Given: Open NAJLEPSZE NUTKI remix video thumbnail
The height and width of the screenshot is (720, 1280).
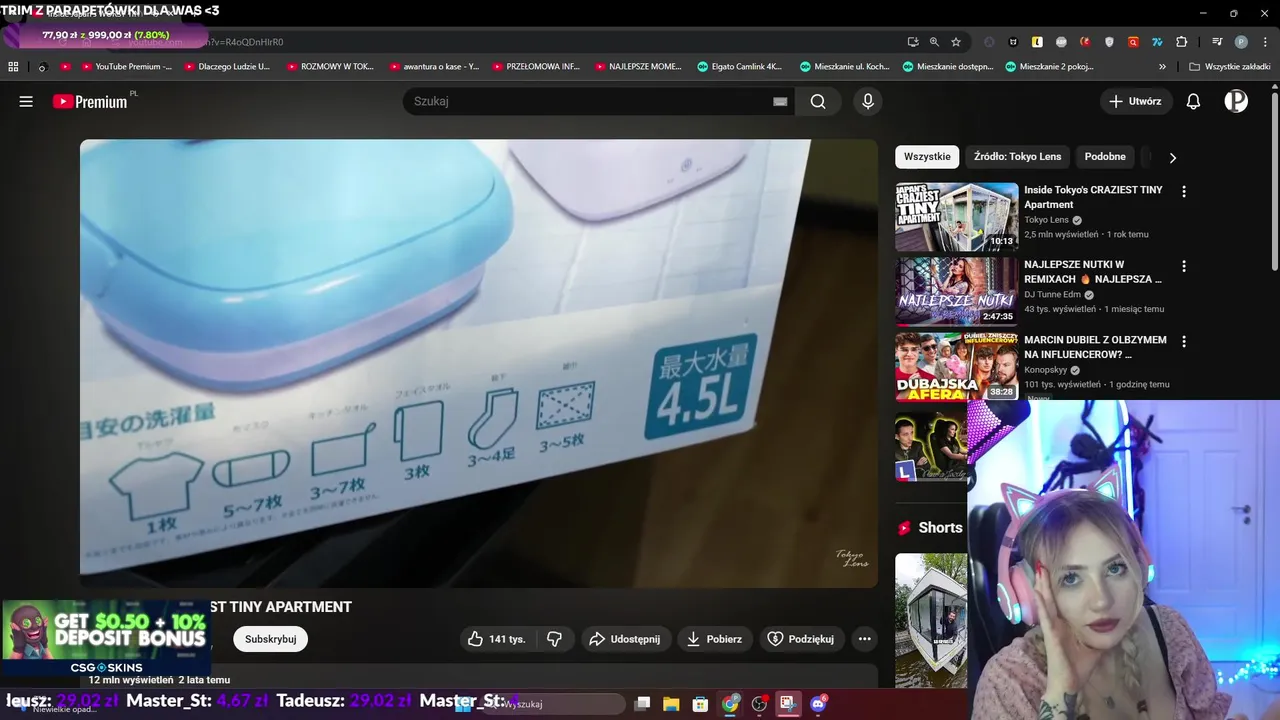Looking at the screenshot, I should pos(956,291).
